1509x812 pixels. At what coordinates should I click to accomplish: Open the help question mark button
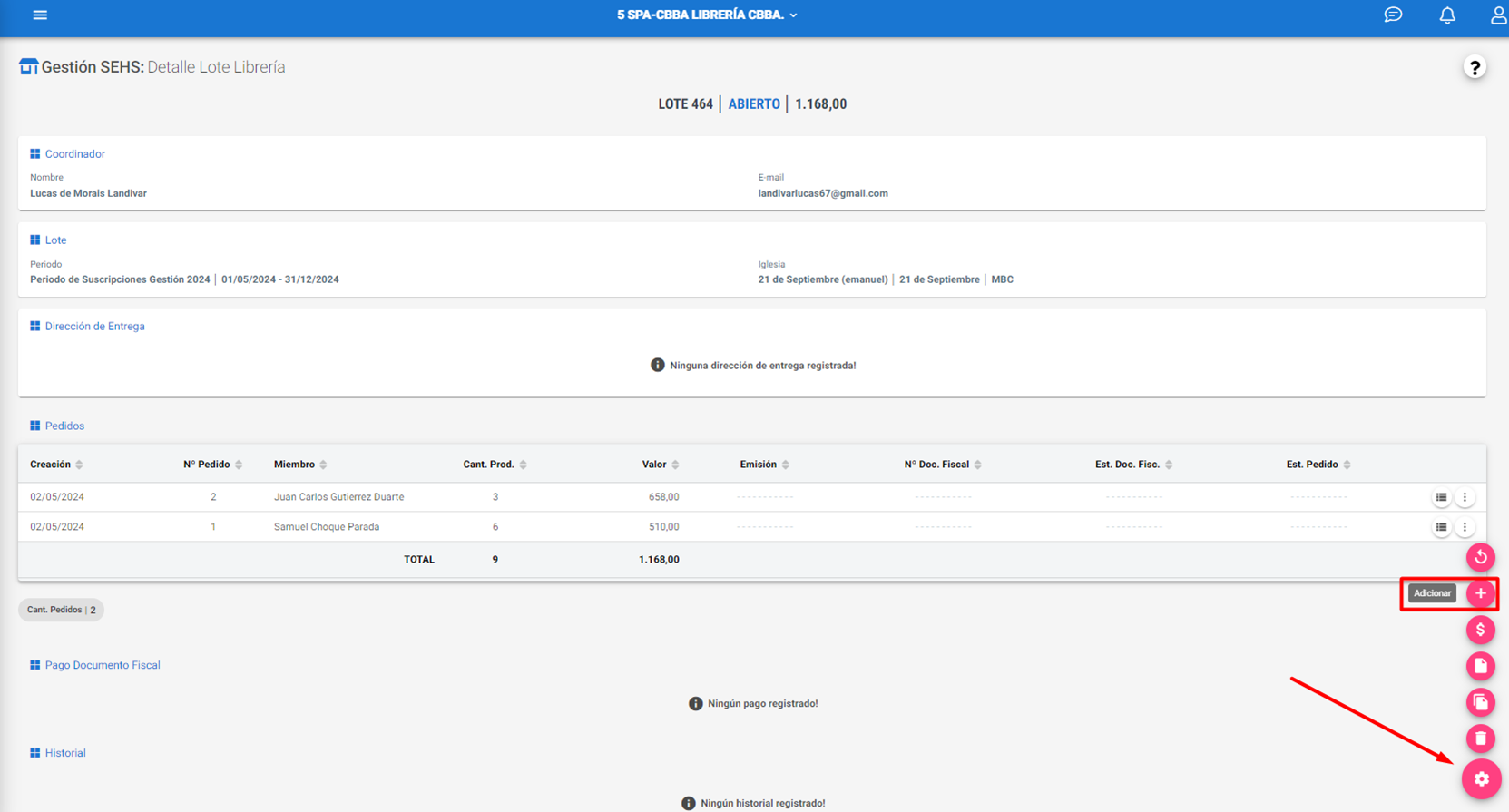(1475, 67)
